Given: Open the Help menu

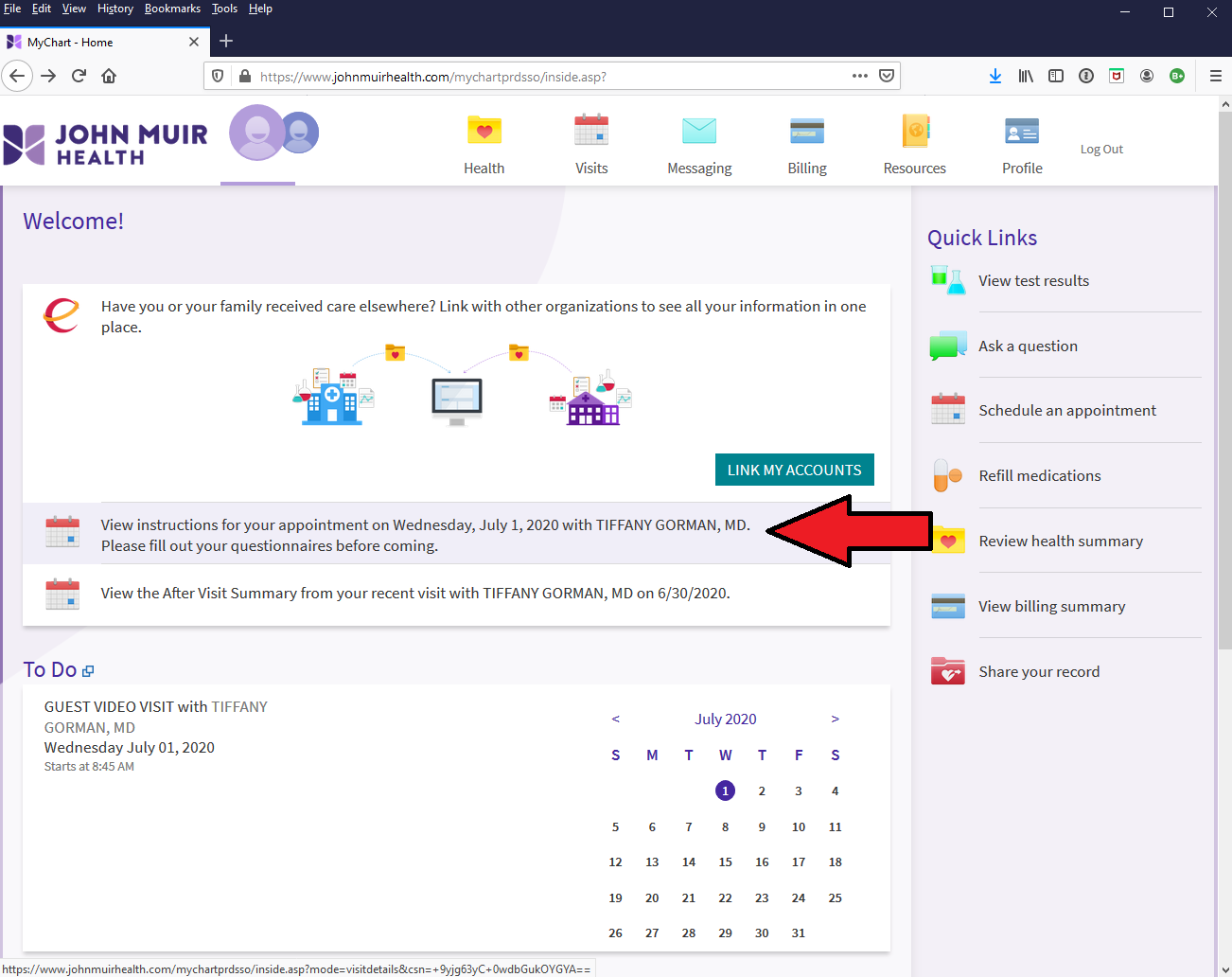Looking at the screenshot, I should click(260, 9).
